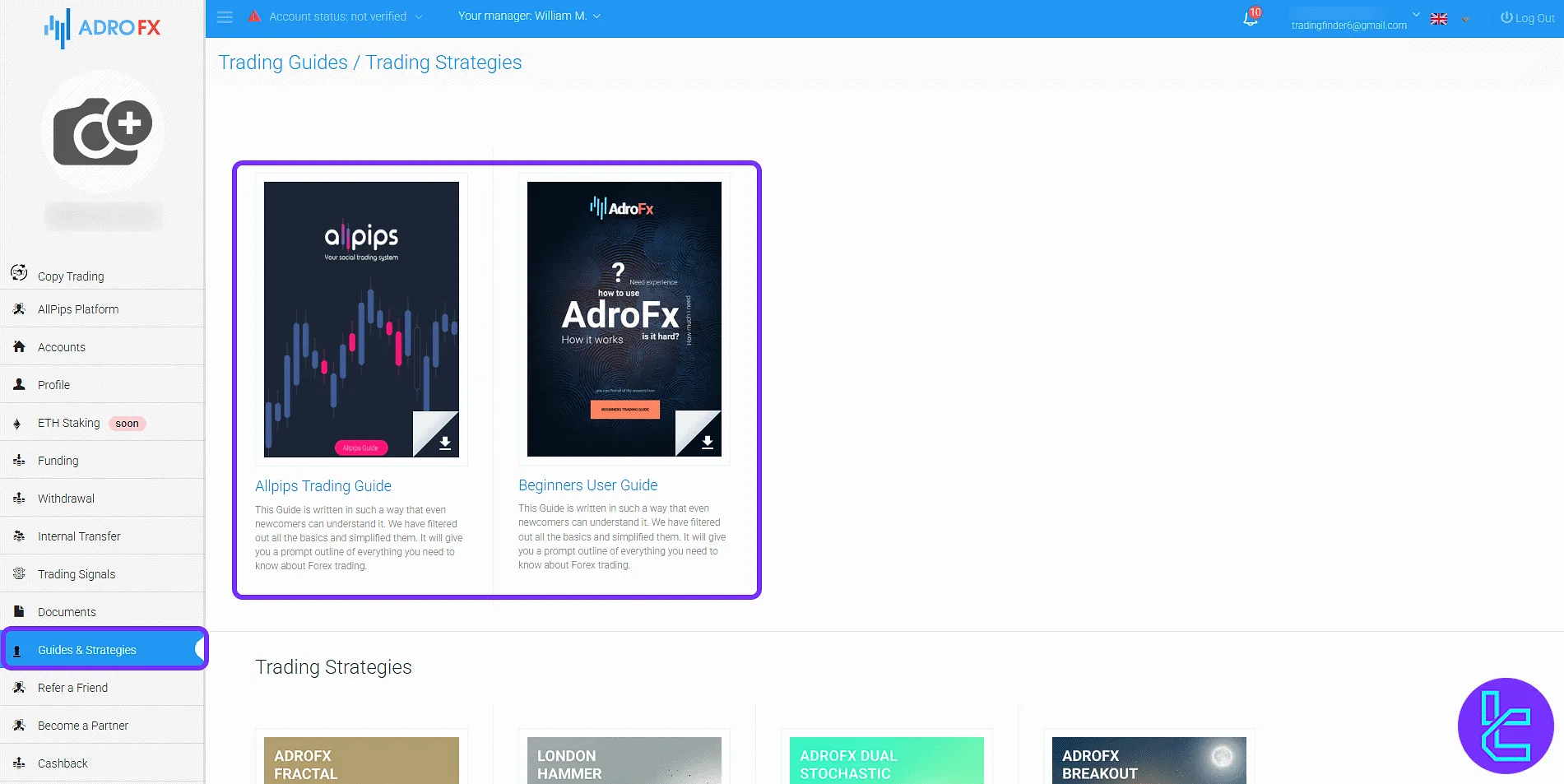This screenshot has width=1564, height=784.
Task: Click the 'soon' badge next to ETH Staking
Action: 127,424
